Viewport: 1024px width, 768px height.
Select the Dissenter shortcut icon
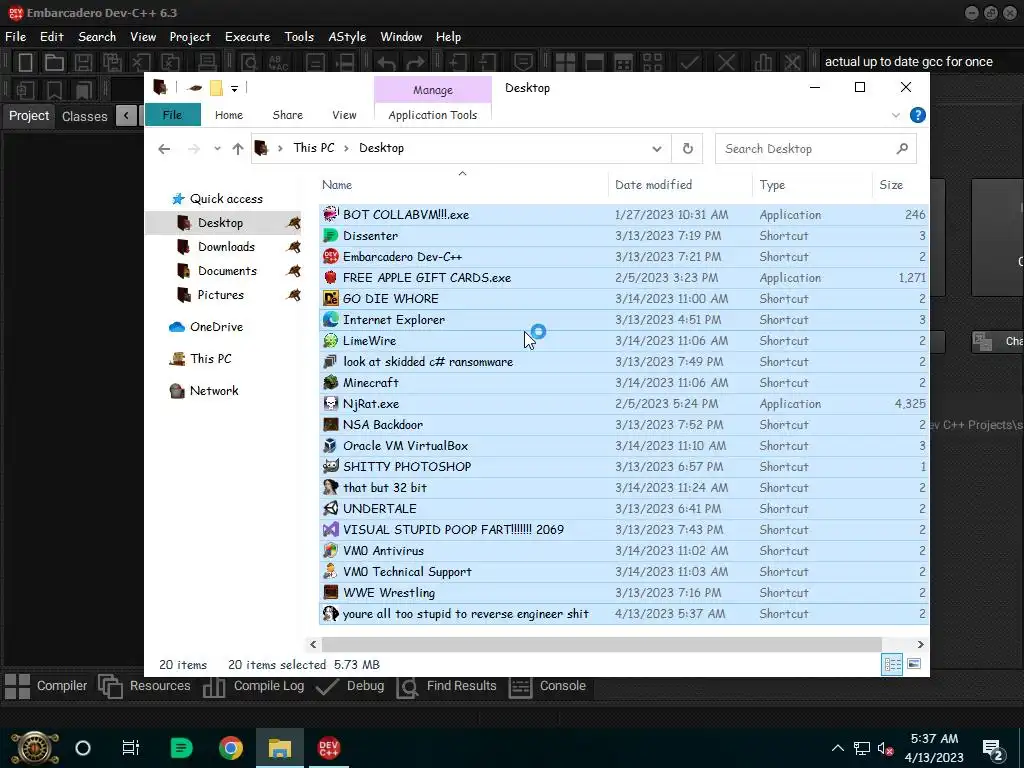click(330, 236)
